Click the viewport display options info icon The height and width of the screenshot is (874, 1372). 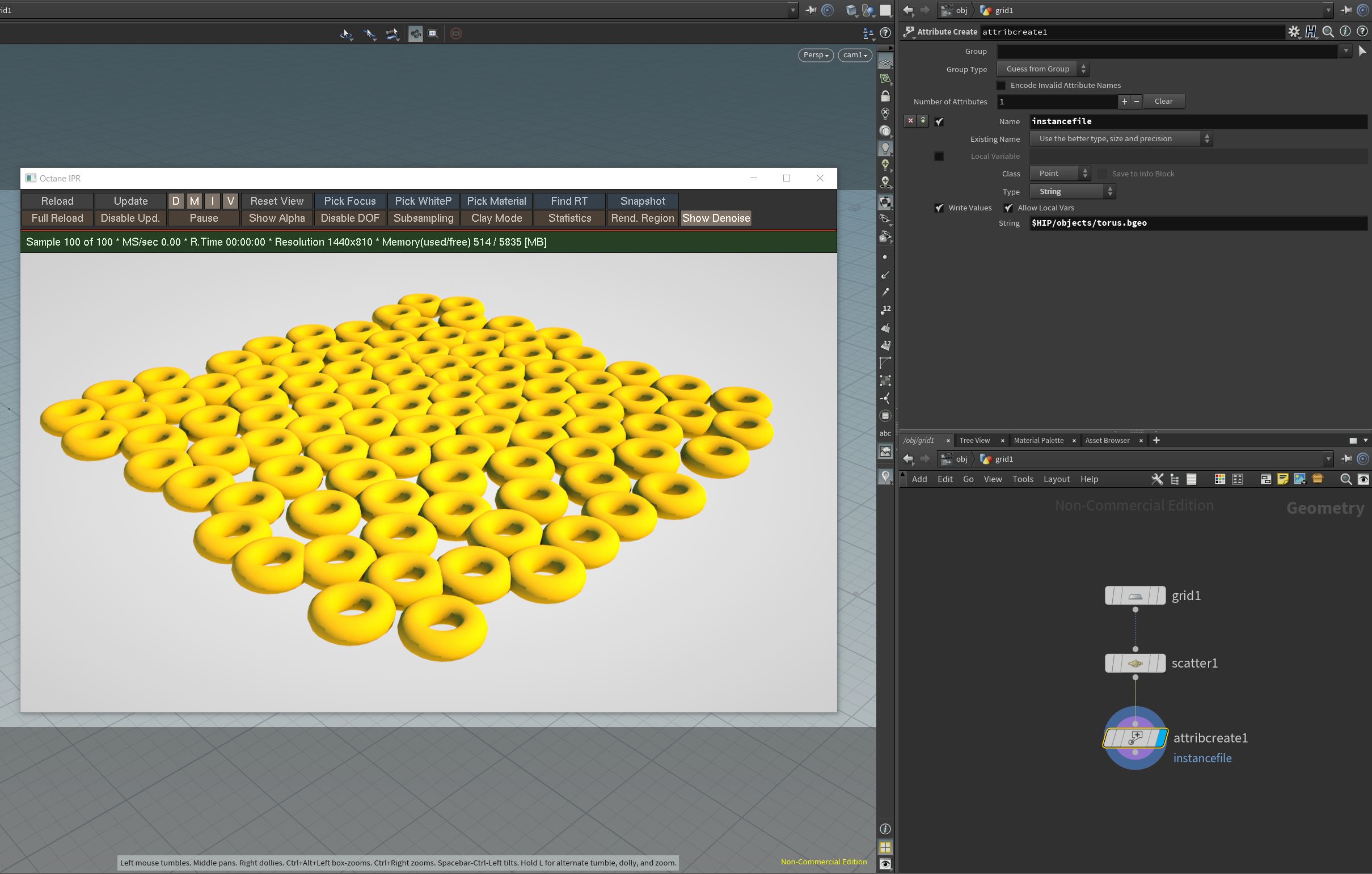(x=885, y=829)
